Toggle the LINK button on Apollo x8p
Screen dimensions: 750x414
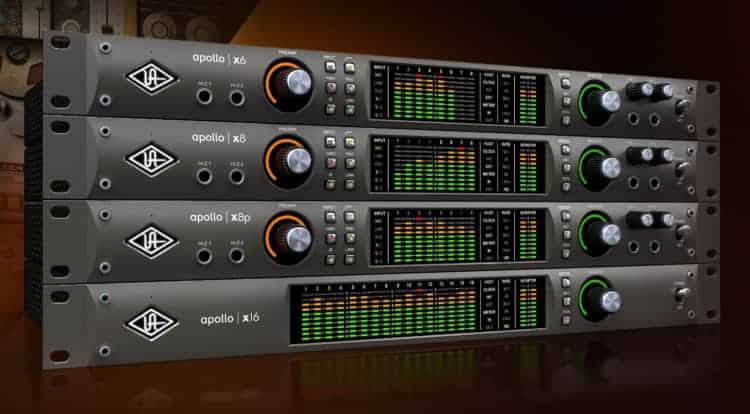tap(350, 259)
